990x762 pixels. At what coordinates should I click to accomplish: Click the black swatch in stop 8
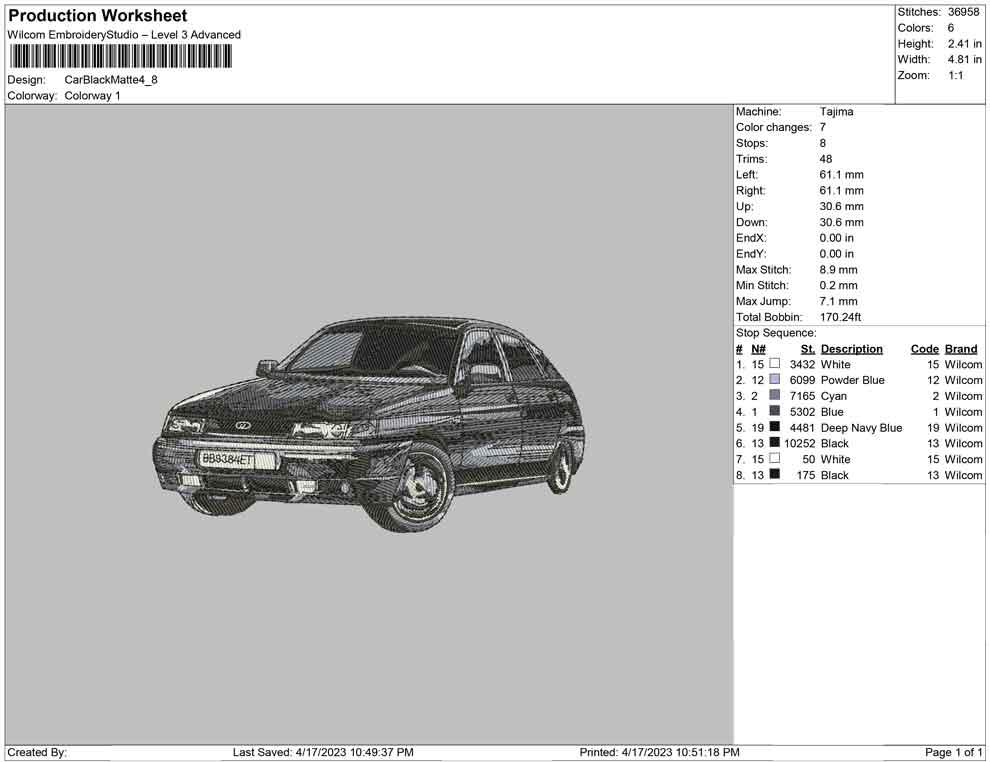click(775, 474)
